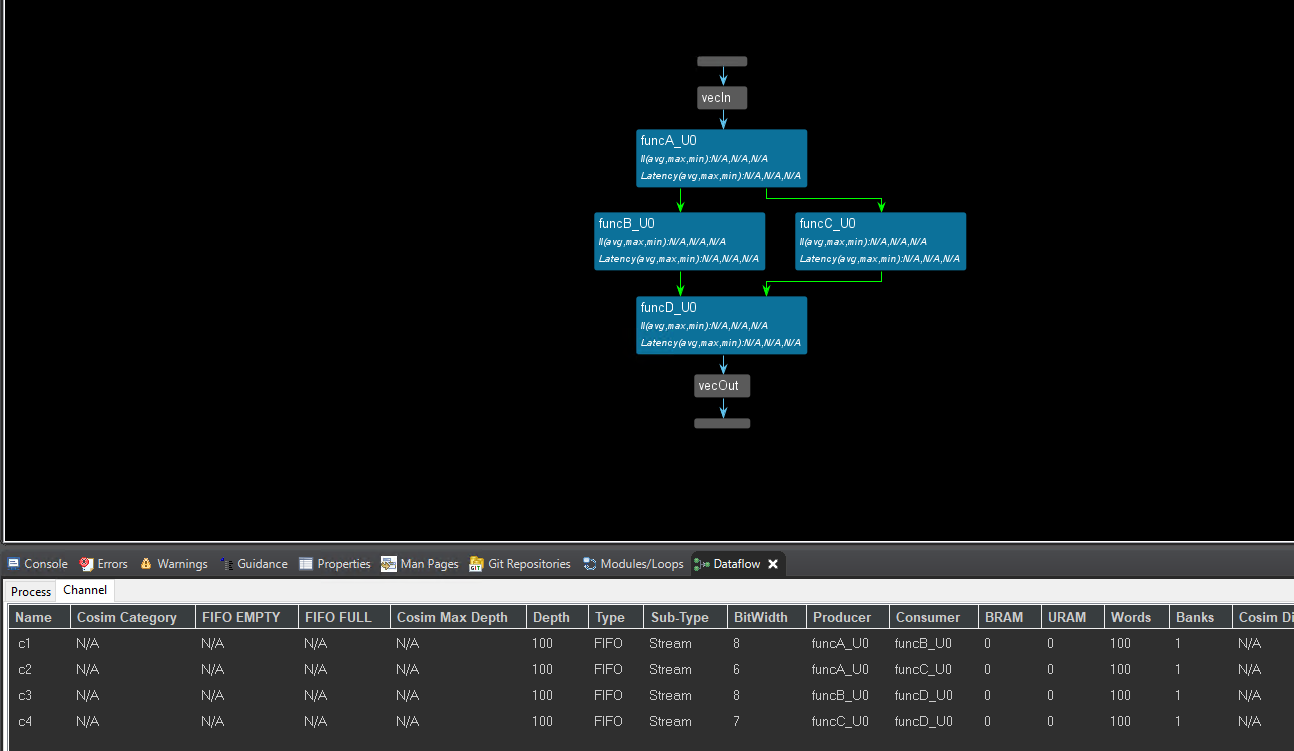The width and height of the screenshot is (1294, 751).
Task: Click the Modules/Loops tab icon
Action: coord(590,564)
